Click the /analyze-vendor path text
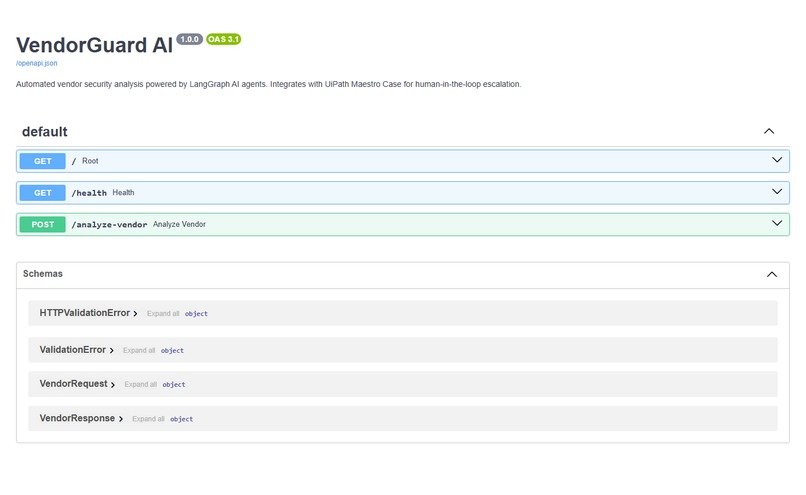 coord(109,225)
